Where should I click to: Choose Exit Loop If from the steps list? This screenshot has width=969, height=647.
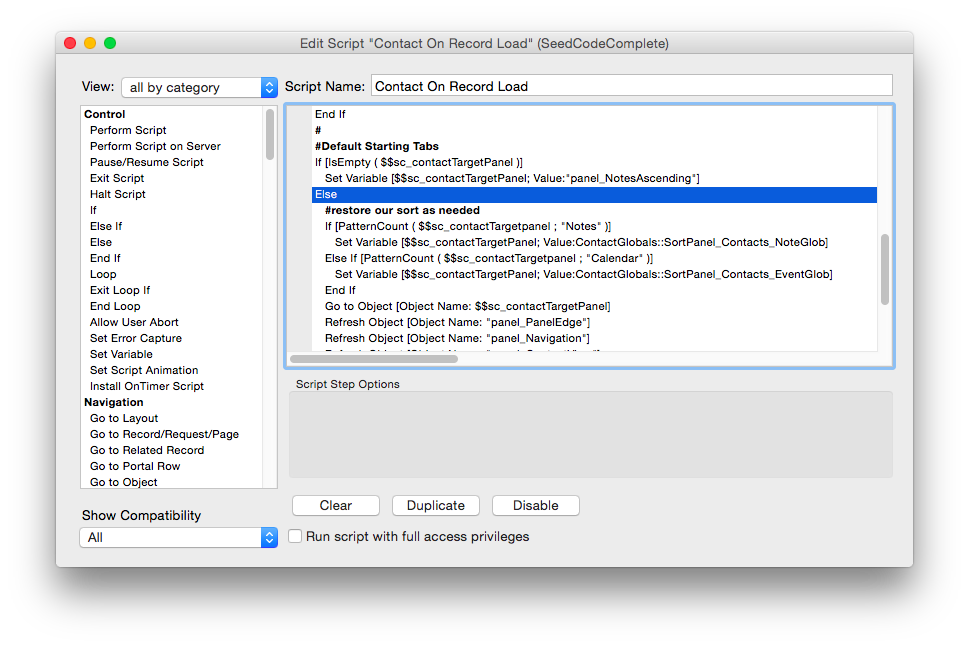(x=120, y=290)
